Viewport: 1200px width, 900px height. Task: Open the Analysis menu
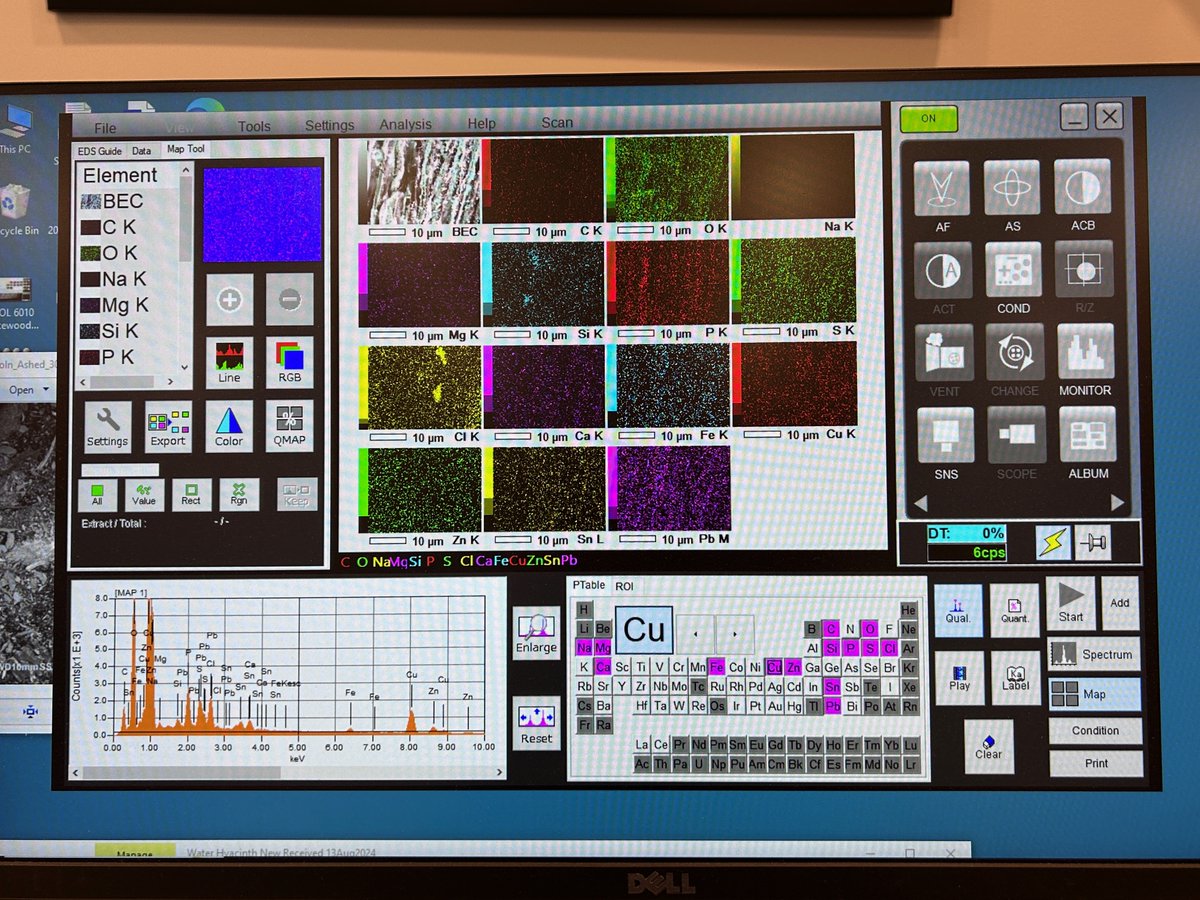[x=406, y=124]
